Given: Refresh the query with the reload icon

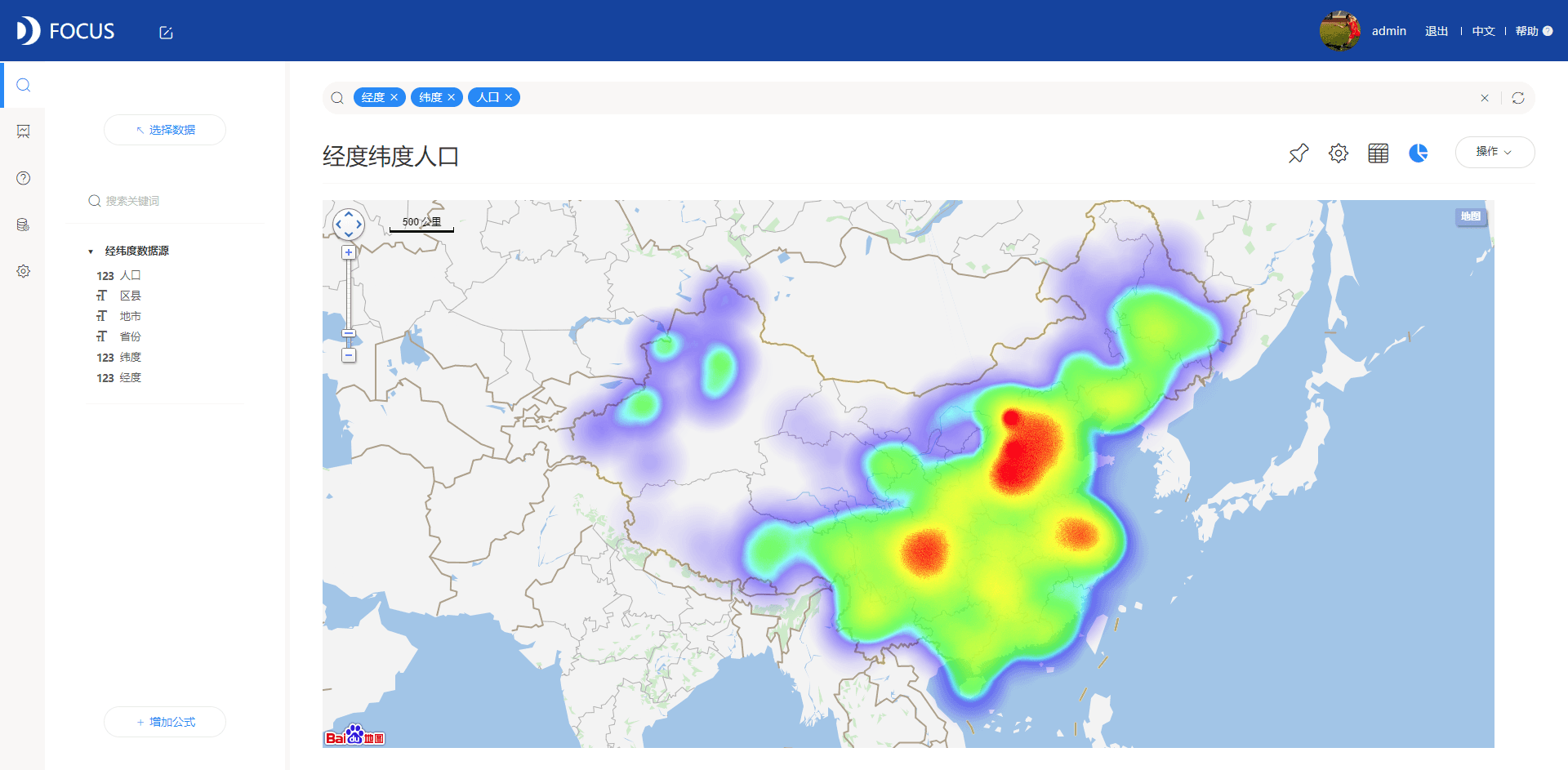Looking at the screenshot, I should 1518,98.
